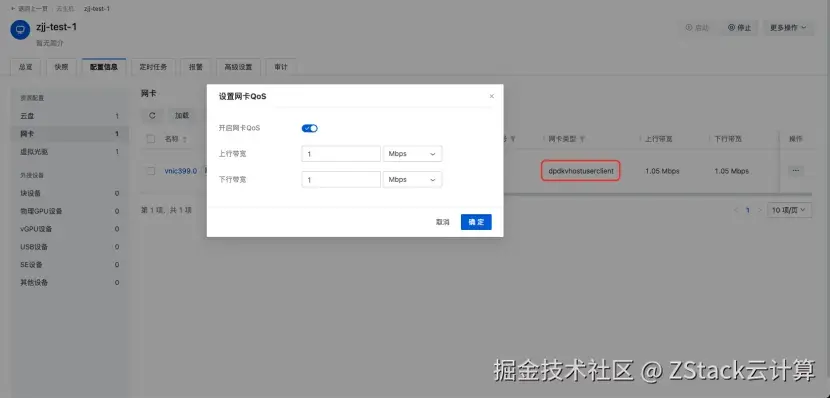Sort by 名称 column arrows
This screenshot has height=398, width=830.
tap(185, 140)
